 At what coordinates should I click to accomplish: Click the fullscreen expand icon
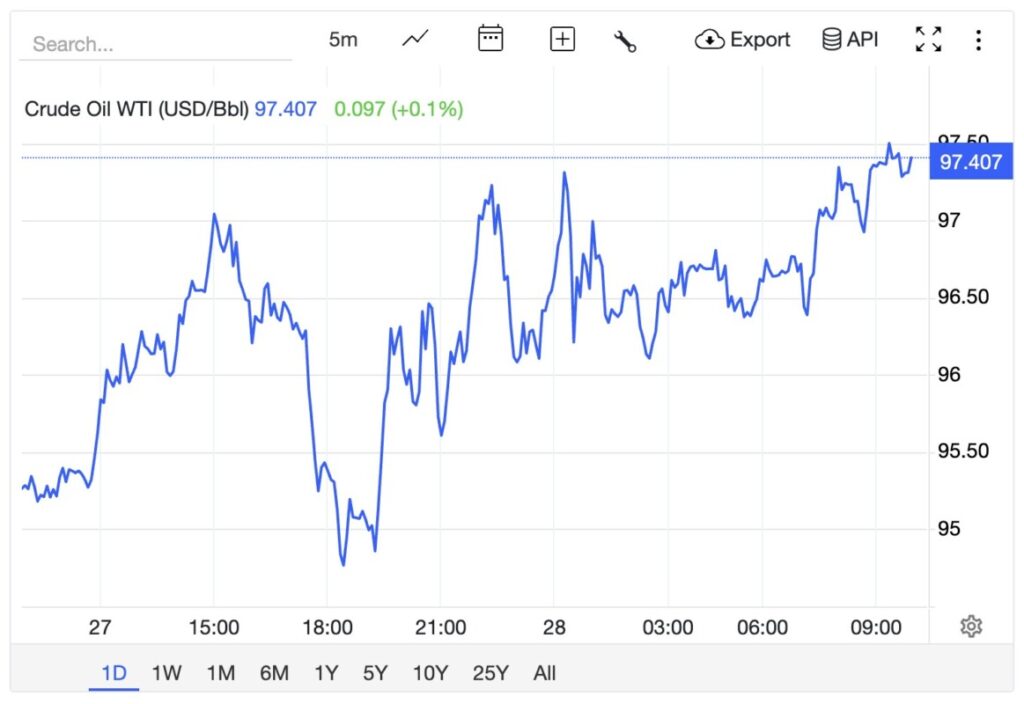tap(928, 40)
